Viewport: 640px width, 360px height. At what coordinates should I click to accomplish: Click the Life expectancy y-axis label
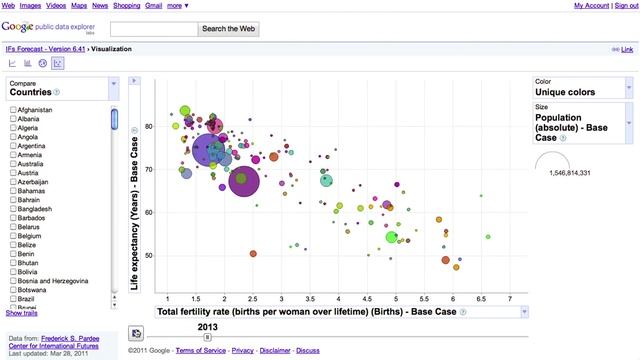[134, 213]
